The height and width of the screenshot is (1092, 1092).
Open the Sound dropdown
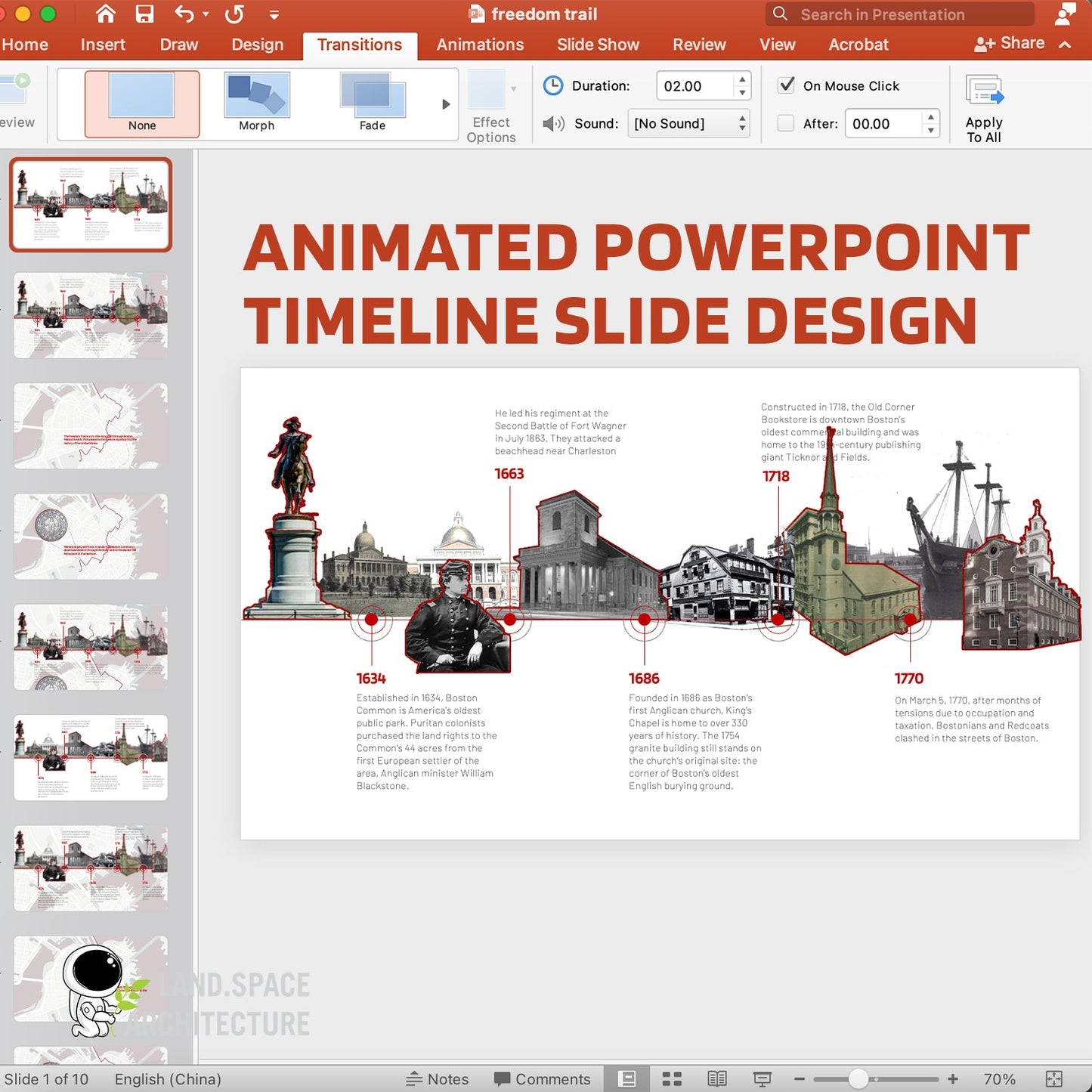tap(688, 123)
